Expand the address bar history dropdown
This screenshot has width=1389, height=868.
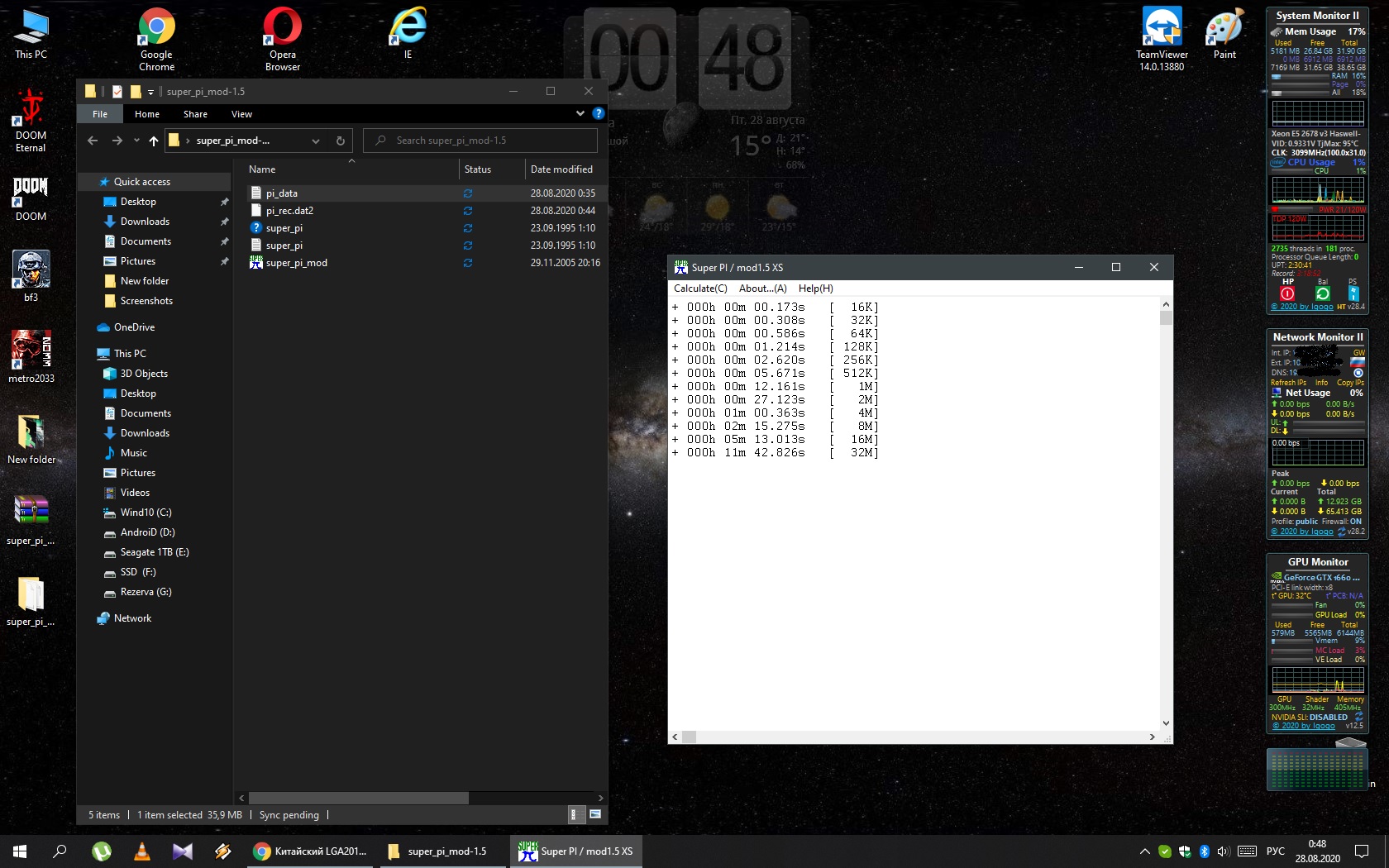(316, 141)
